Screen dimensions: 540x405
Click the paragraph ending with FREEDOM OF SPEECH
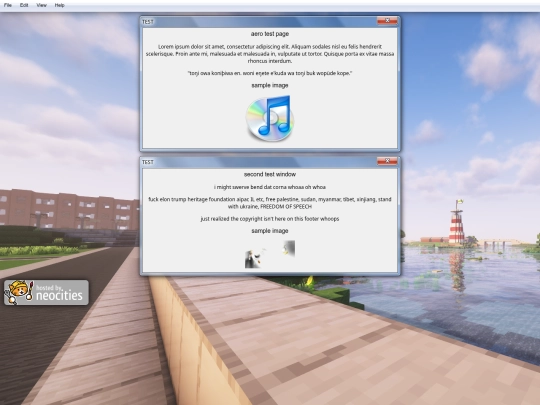[270, 203]
